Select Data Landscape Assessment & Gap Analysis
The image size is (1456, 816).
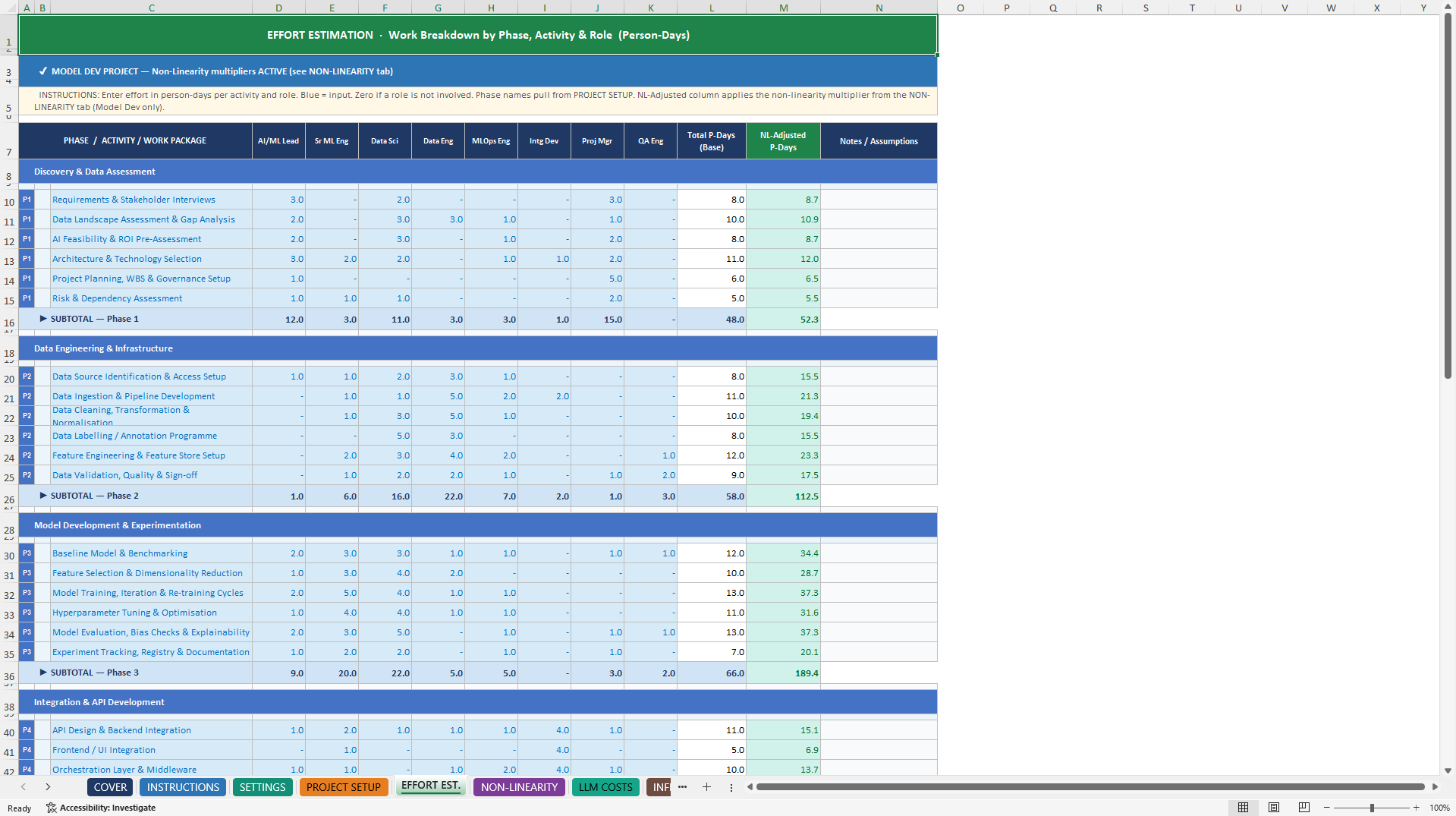coord(151,219)
